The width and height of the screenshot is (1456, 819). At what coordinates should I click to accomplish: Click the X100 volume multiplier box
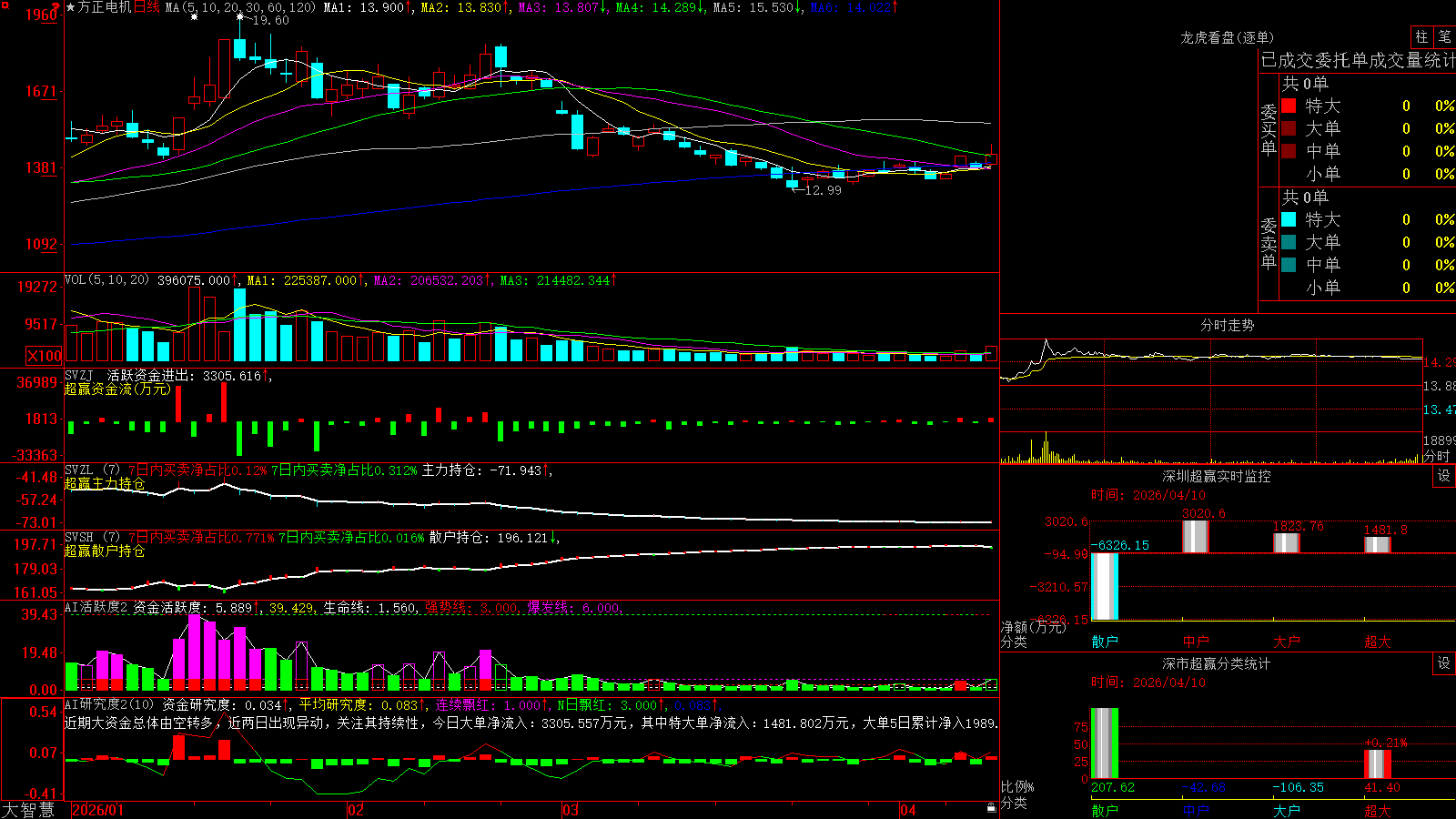(x=45, y=356)
